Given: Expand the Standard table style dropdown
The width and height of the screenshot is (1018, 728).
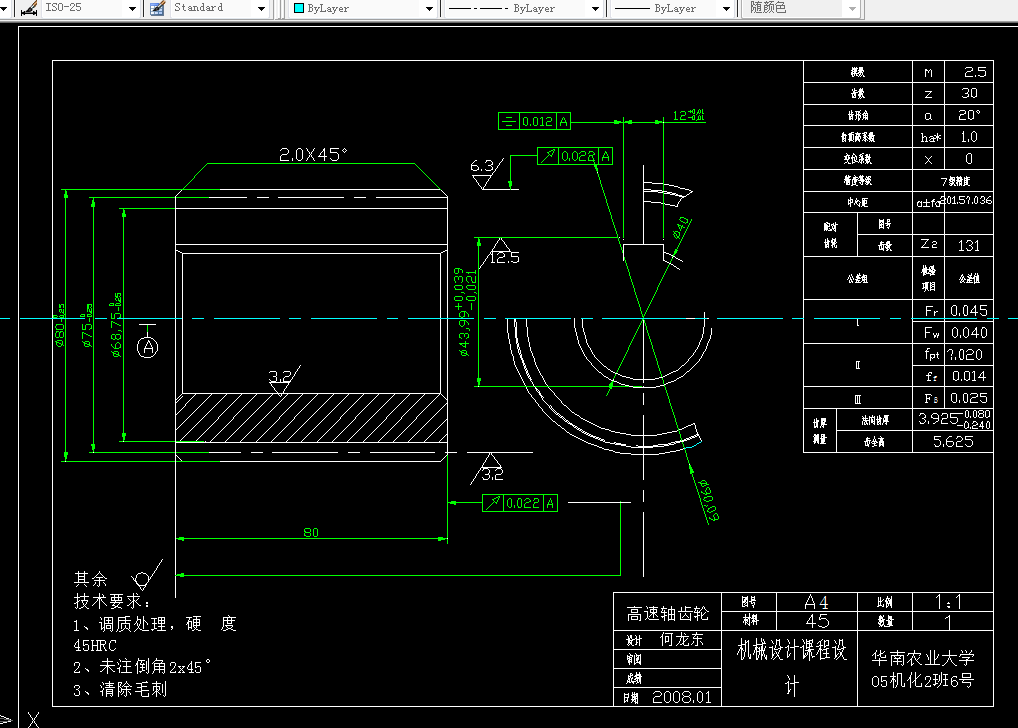Looking at the screenshot, I should click(261, 8).
